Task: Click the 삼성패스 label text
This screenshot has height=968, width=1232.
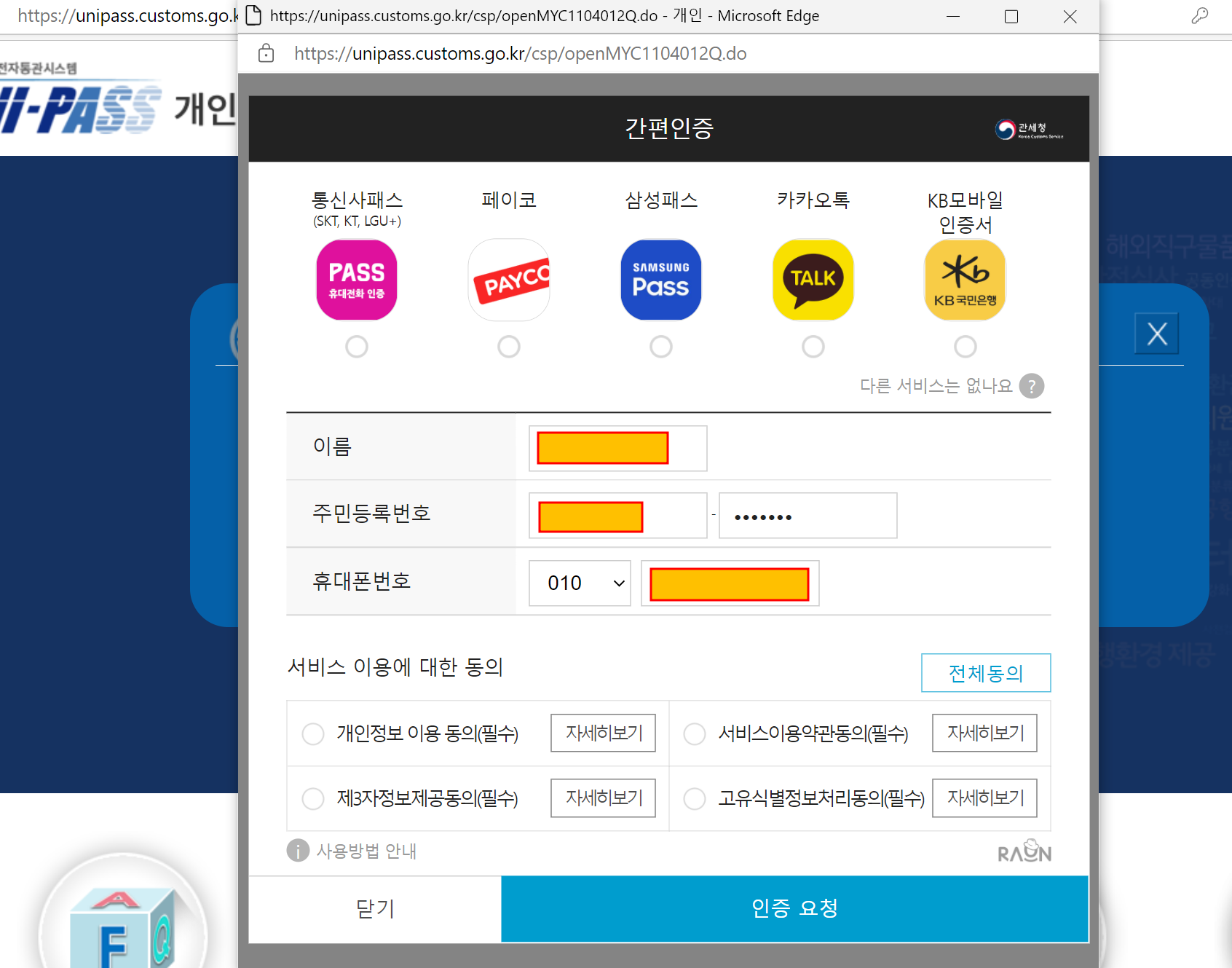Action: click(661, 200)
